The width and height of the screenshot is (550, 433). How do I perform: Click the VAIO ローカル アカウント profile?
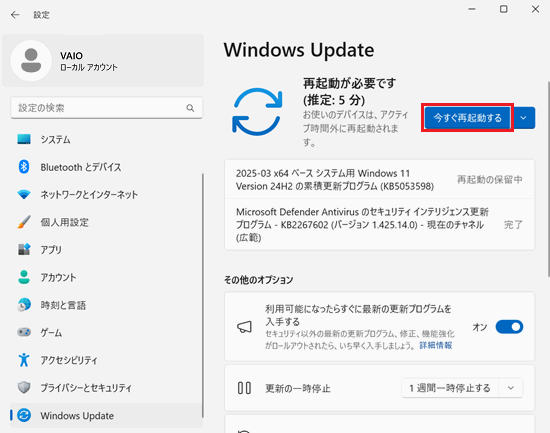(103, 60)
